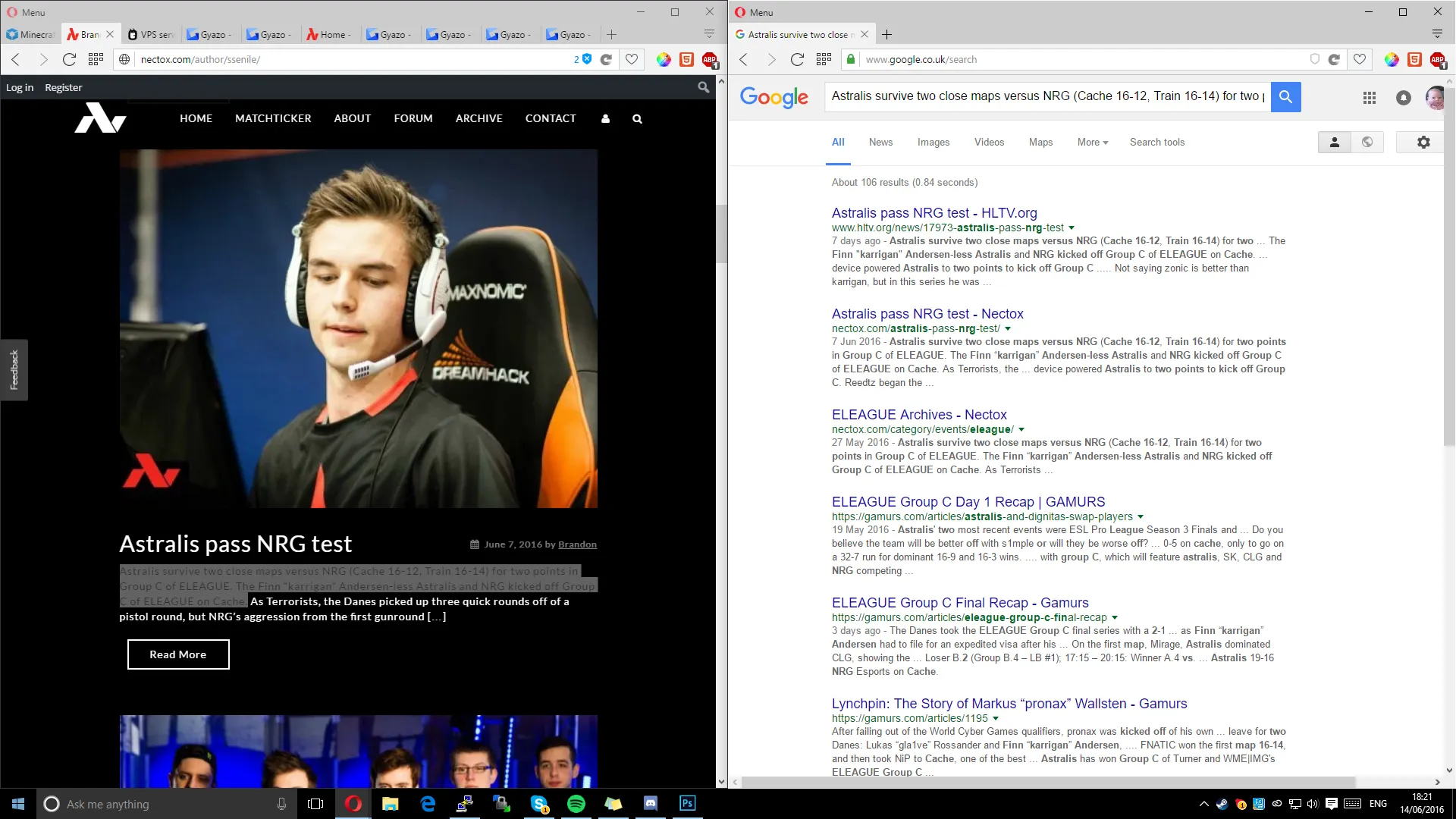Hide private results with the globe toggle

(x=1367, y=142)
